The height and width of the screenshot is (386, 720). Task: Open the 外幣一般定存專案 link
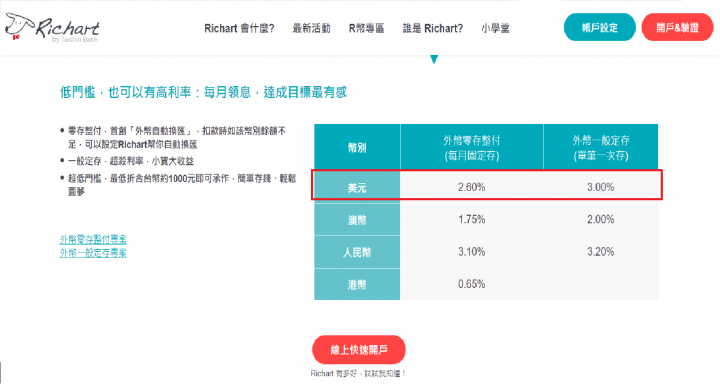(x=93, y=253)
